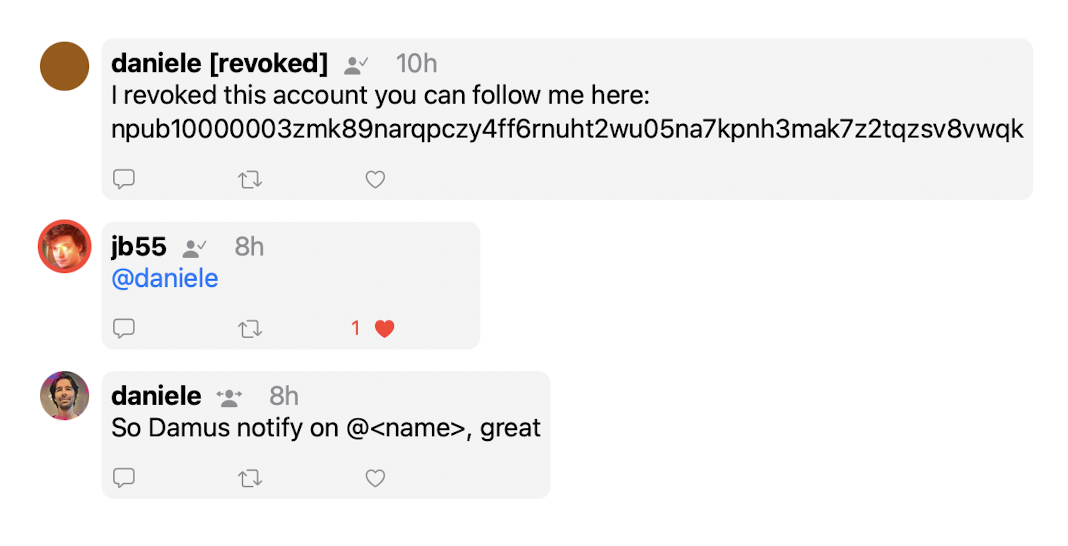Screen dimensions: 1068x546
Task: Unlike jb55's post with red heart
Action: click(x=384, y=328)
